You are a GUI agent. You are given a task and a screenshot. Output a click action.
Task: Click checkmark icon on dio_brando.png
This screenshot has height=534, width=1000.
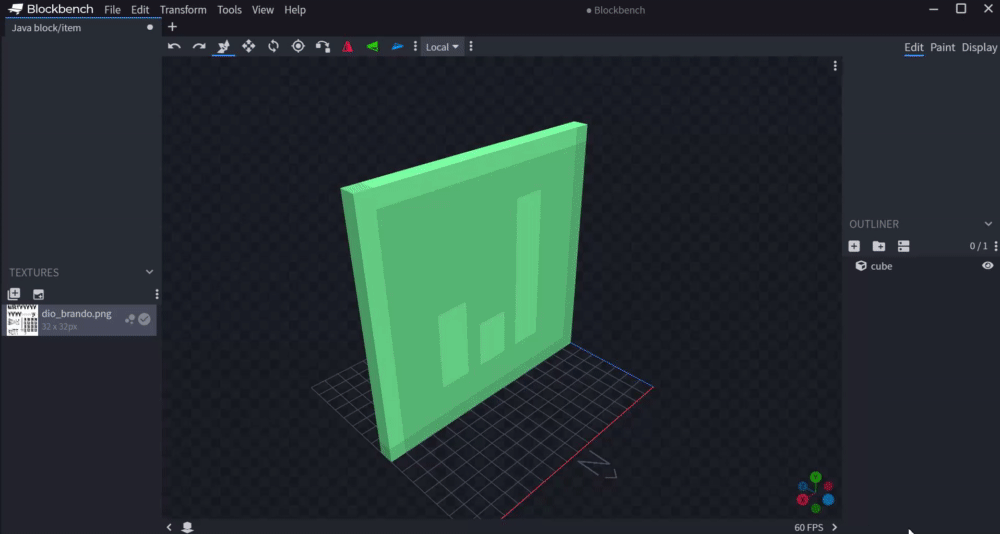pyautogui.click(x=145, y=319)
